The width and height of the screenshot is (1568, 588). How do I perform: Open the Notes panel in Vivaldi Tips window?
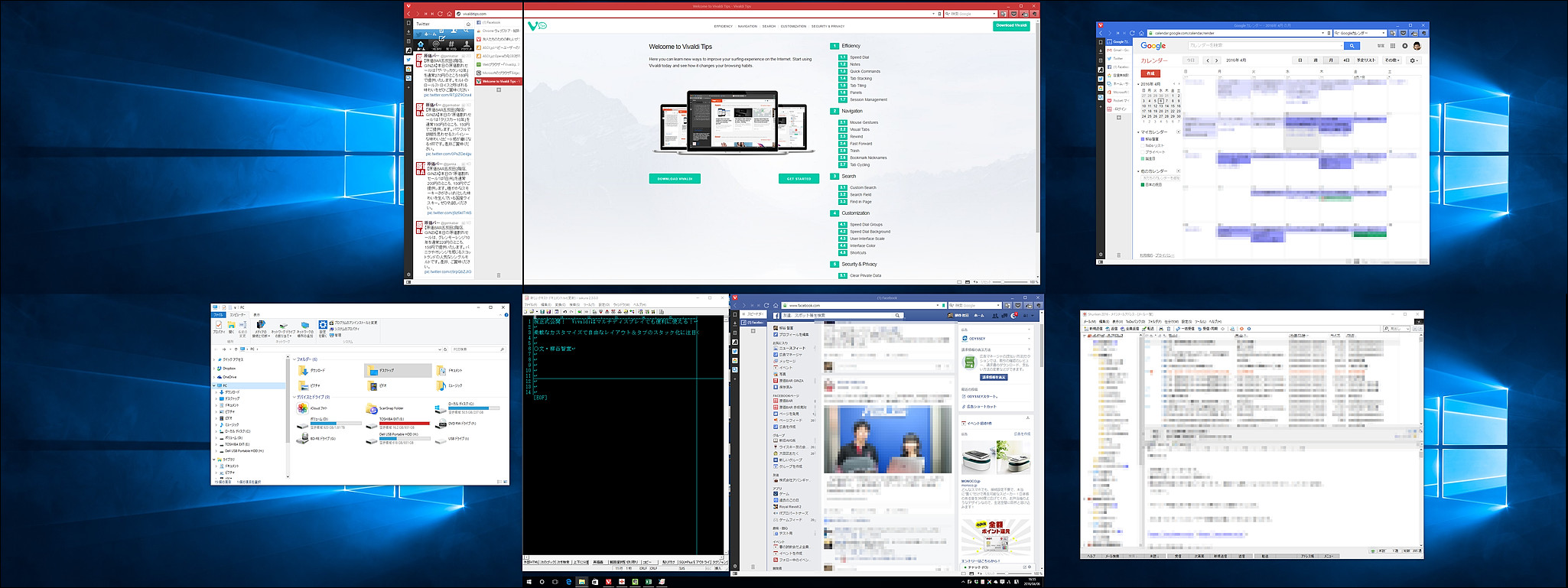click(408, 41)
